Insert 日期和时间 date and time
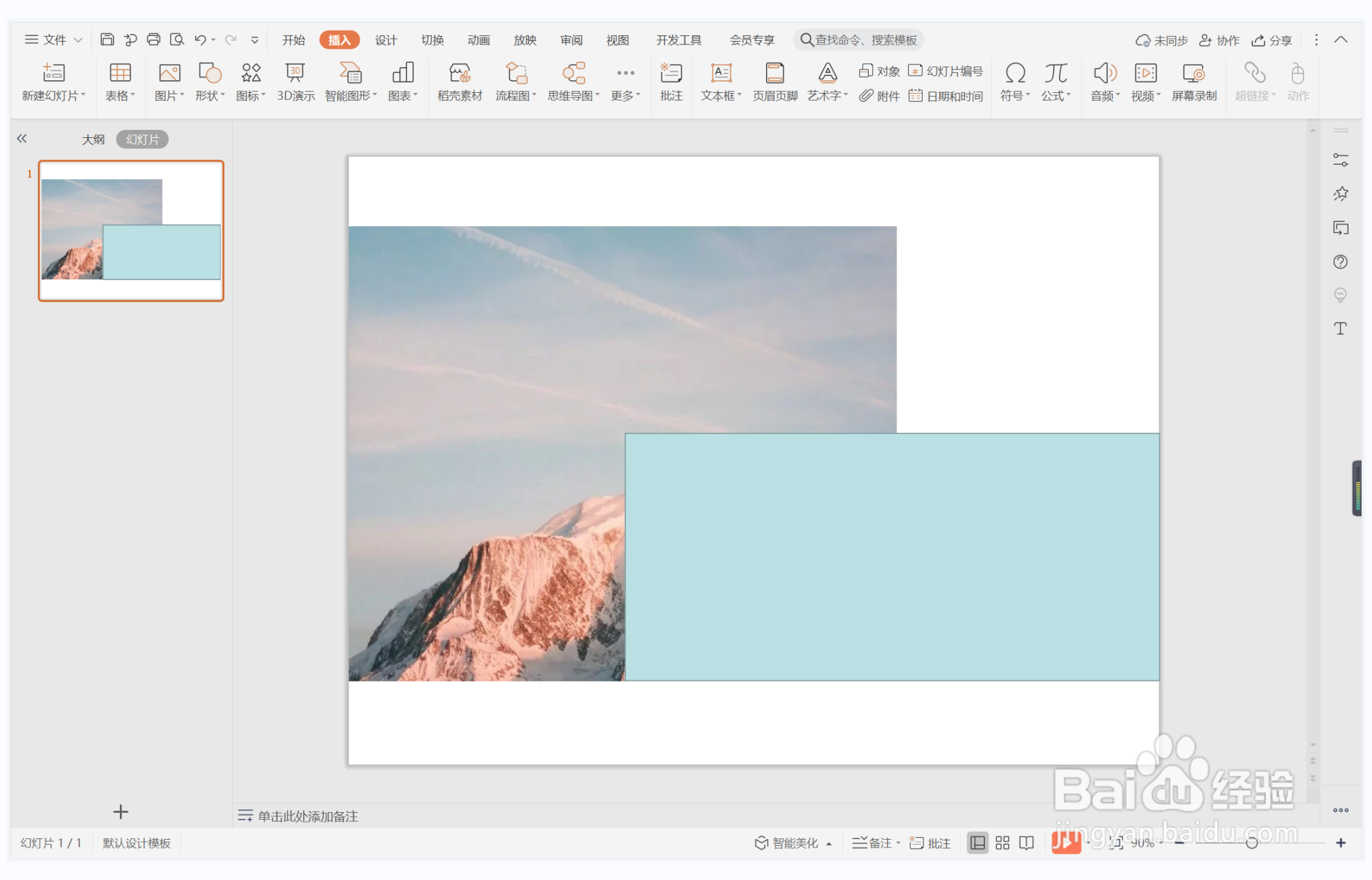The height and width of the screenshot is (880, 1372). pos(946,96)
